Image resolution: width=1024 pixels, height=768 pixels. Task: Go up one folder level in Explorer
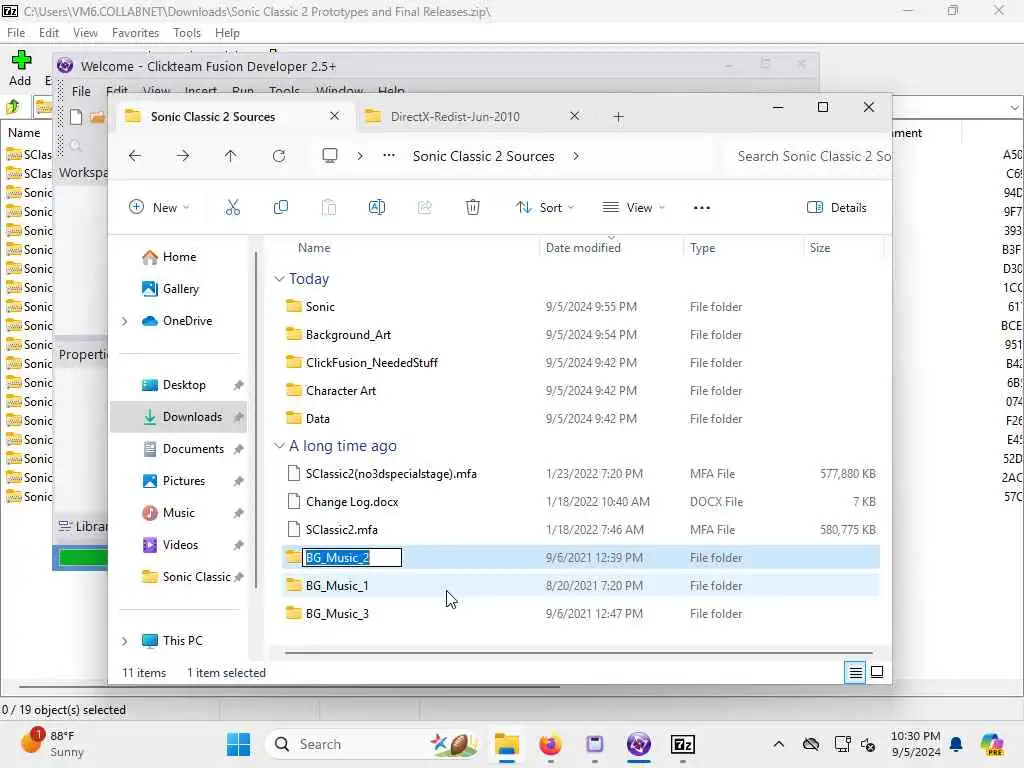pyautogui.click(x=231, y=156)
